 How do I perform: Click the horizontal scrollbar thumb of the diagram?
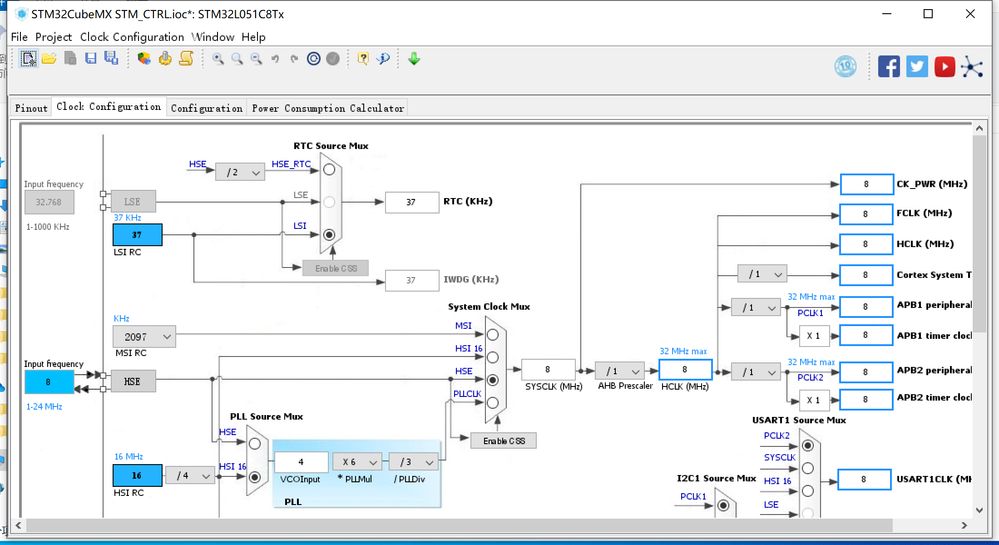pos(458,525)
